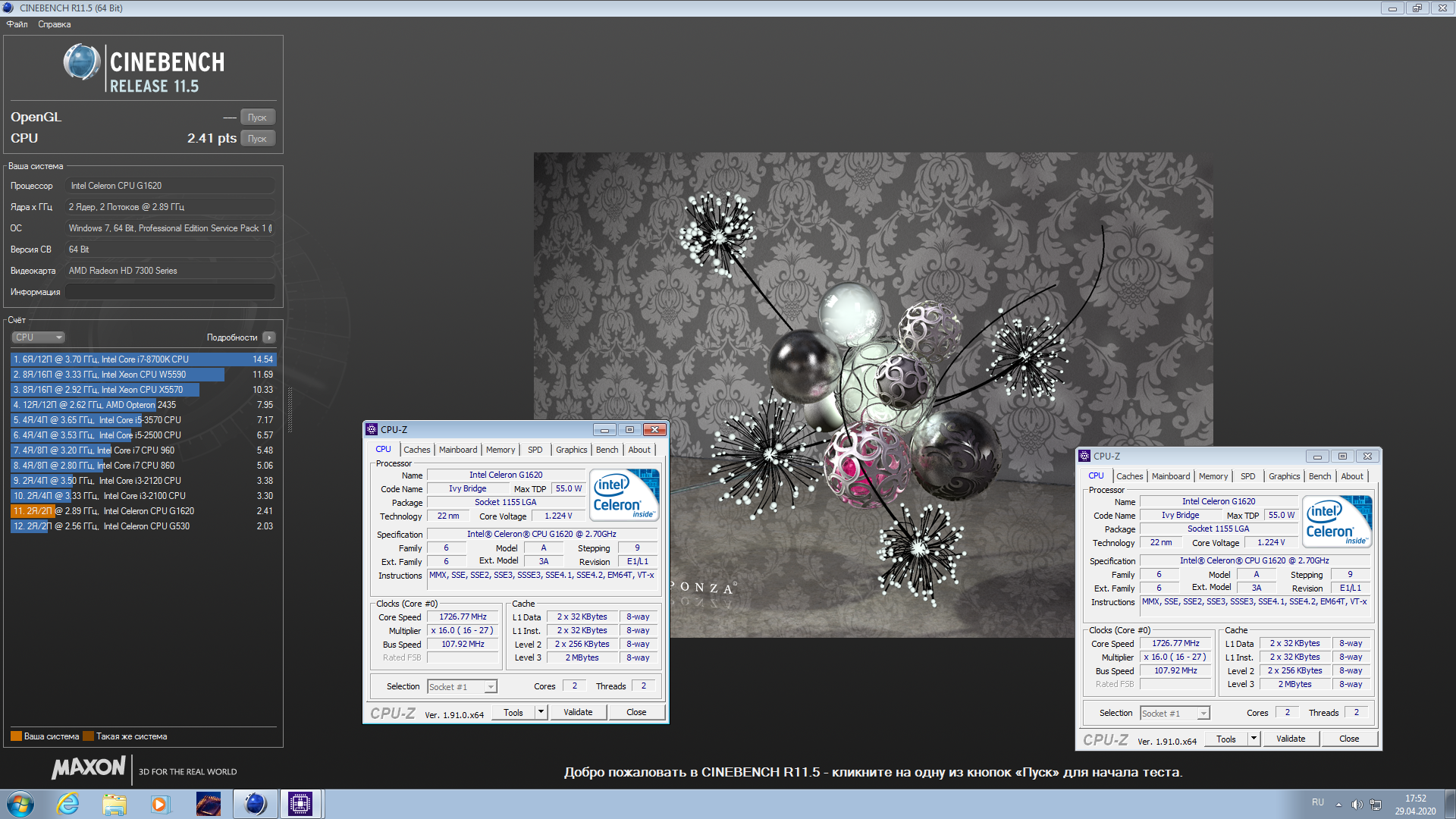The width and height of the screenshot is (1456, 819).
Task: Run the CPU test with Пуск
Action: pyautogui.click(x=257, y=138)
